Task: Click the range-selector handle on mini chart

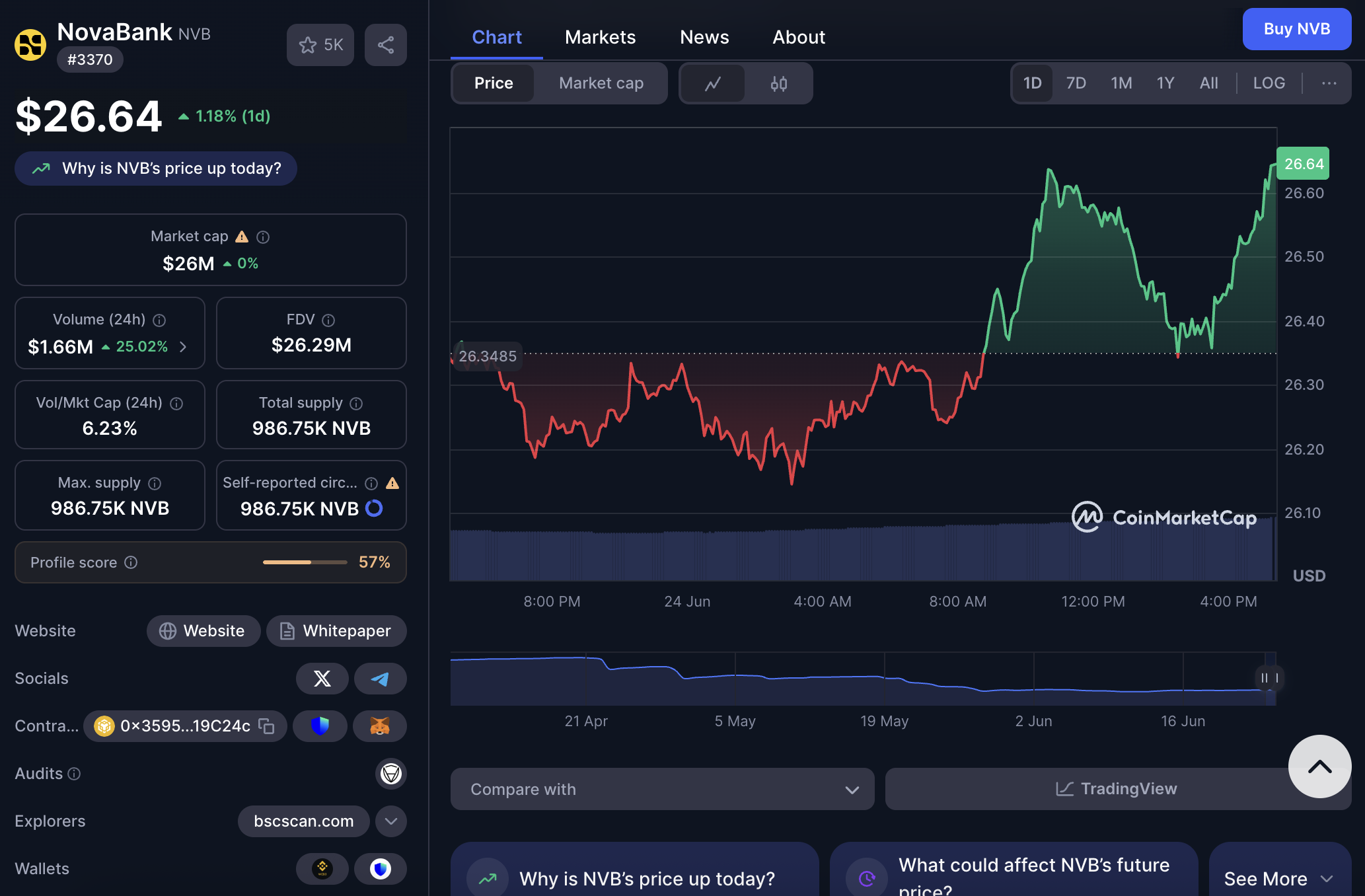Action: tap(1269, 678)
